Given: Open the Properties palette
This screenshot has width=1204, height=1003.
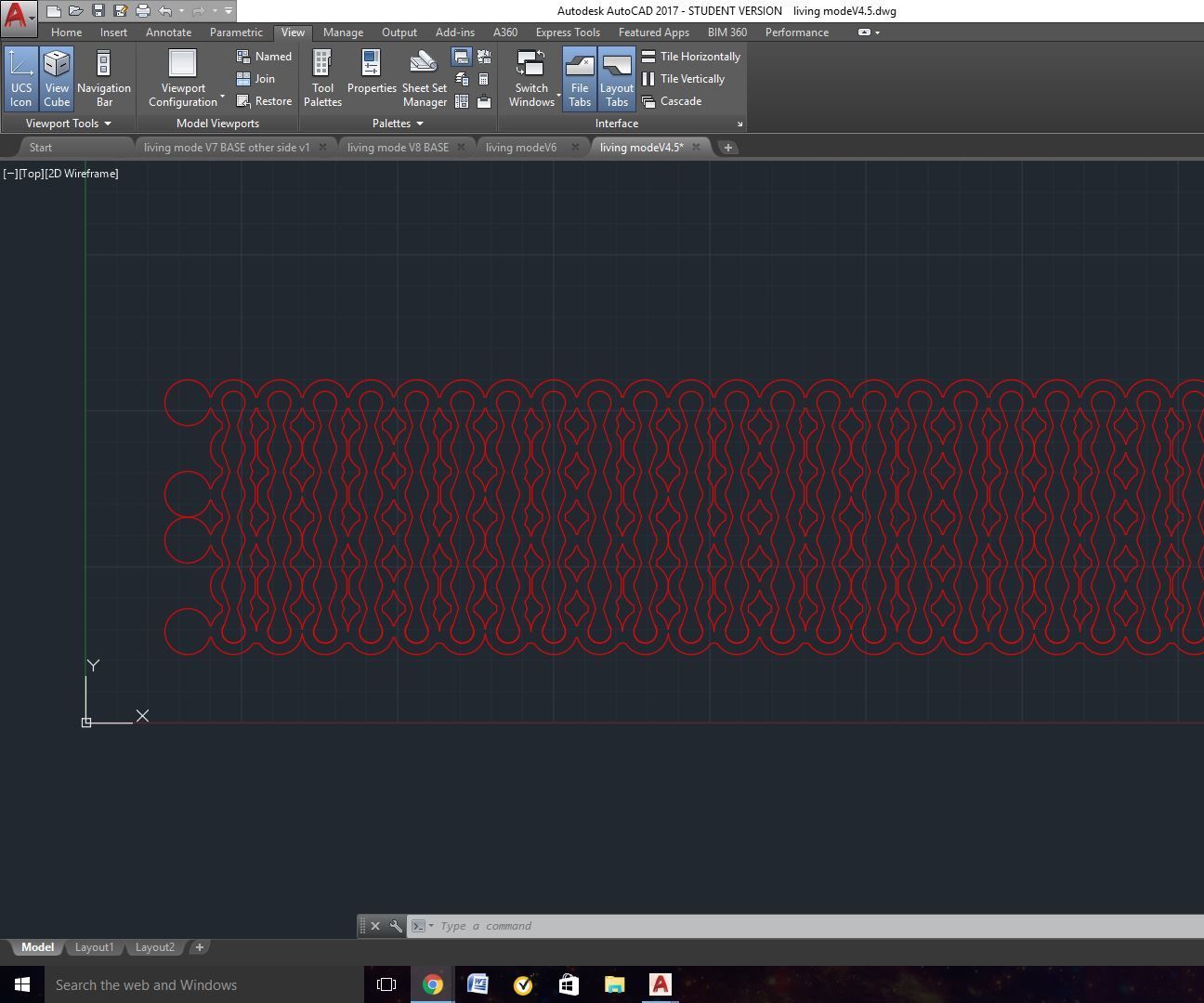Looking at the screenshot, I should pyautogui.click(x=372, y=77).
